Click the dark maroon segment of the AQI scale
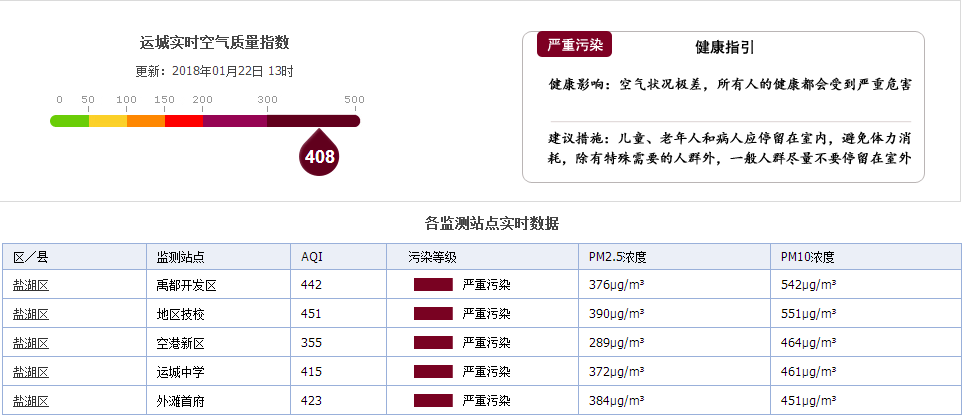966x417 pixels. pos(314,121)
